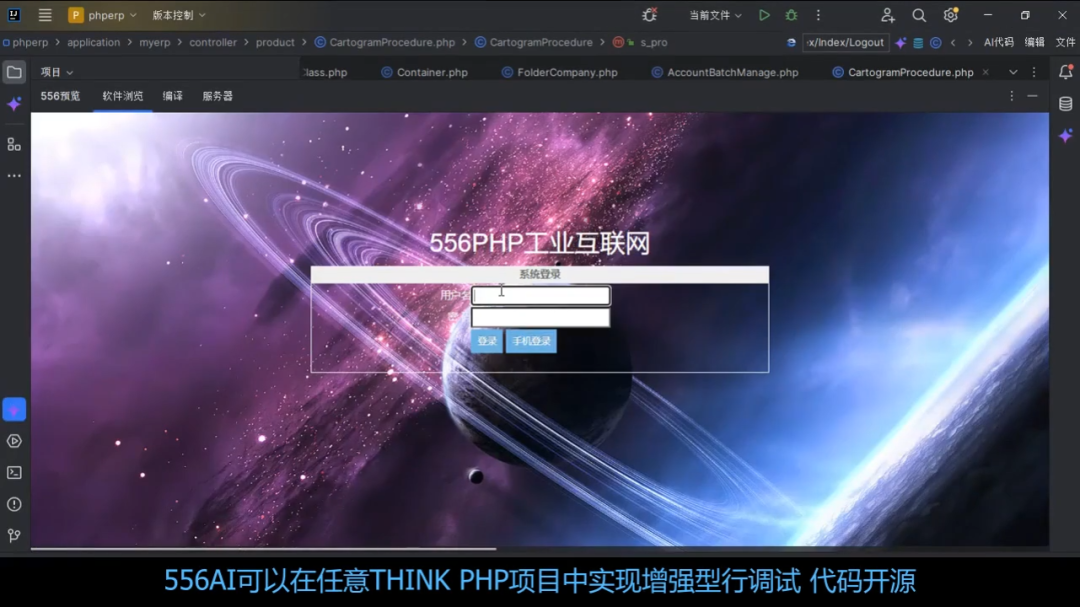Open the Project folder tool window
Screen dimensions: 1080x607
tap(14, 72)
